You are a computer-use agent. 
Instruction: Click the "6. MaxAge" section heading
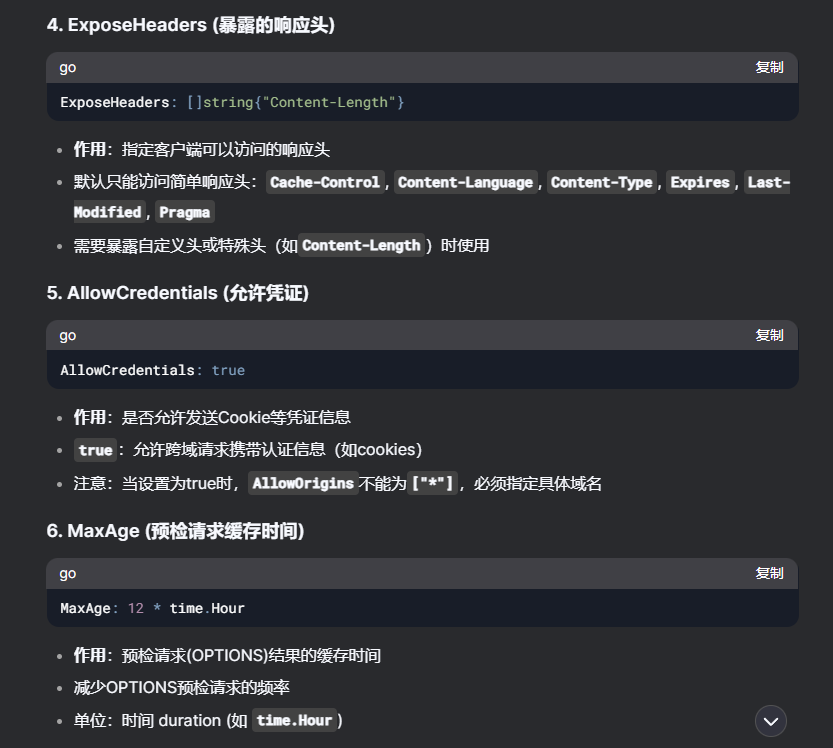(x=175, y=531)
